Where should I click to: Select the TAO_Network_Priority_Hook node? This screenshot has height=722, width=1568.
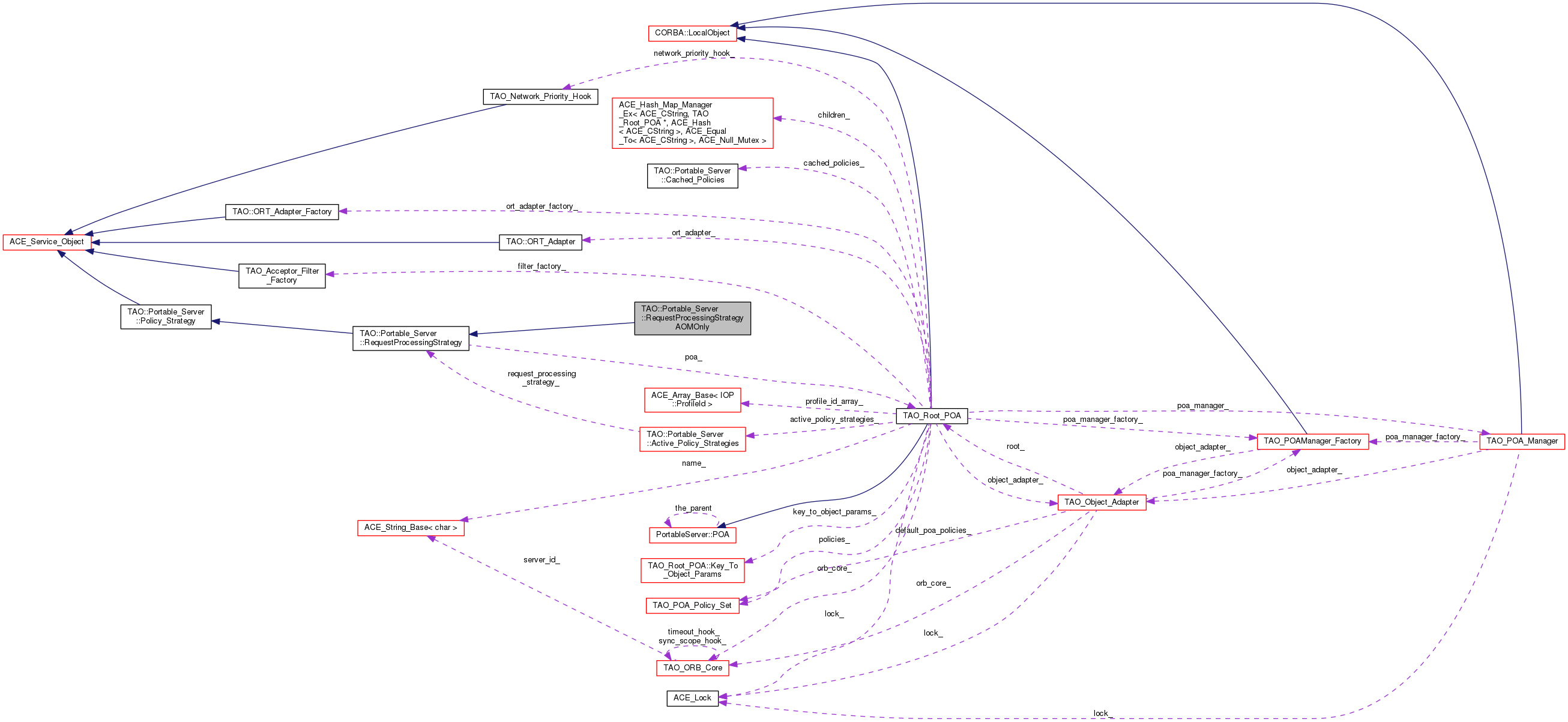click(x=540, y=96)
